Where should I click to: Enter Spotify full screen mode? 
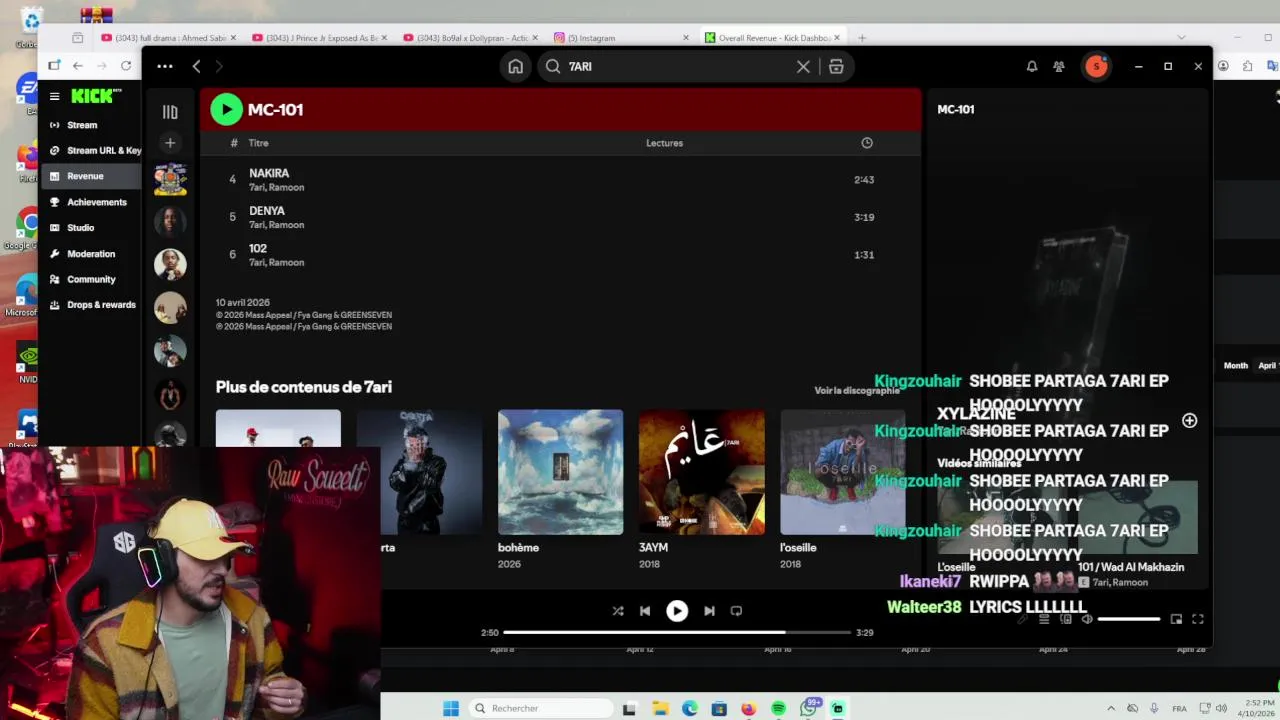pyautogui.click(x=1198, y=619)
